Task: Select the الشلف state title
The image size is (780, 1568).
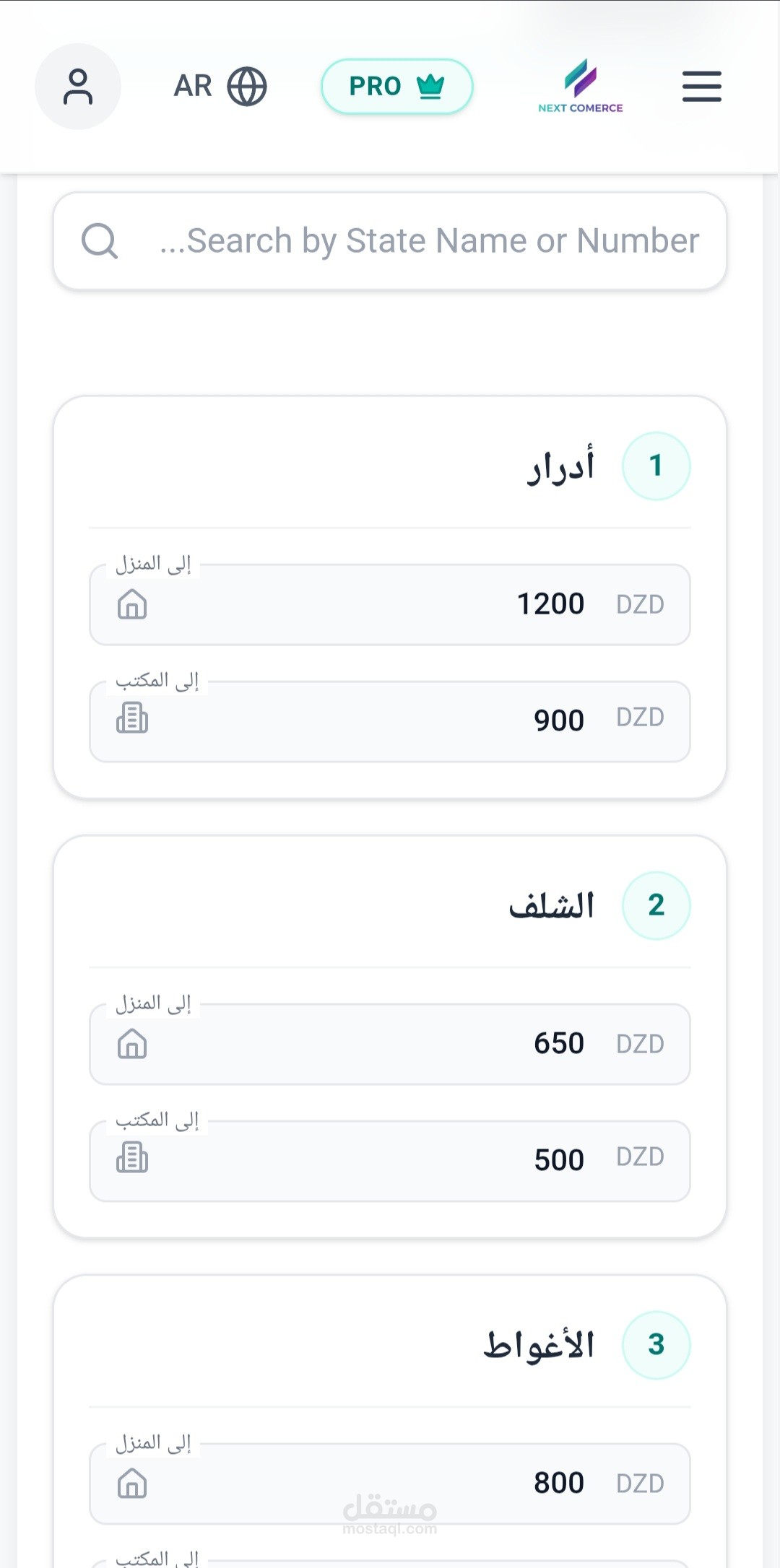Action: tap(552, 905)
